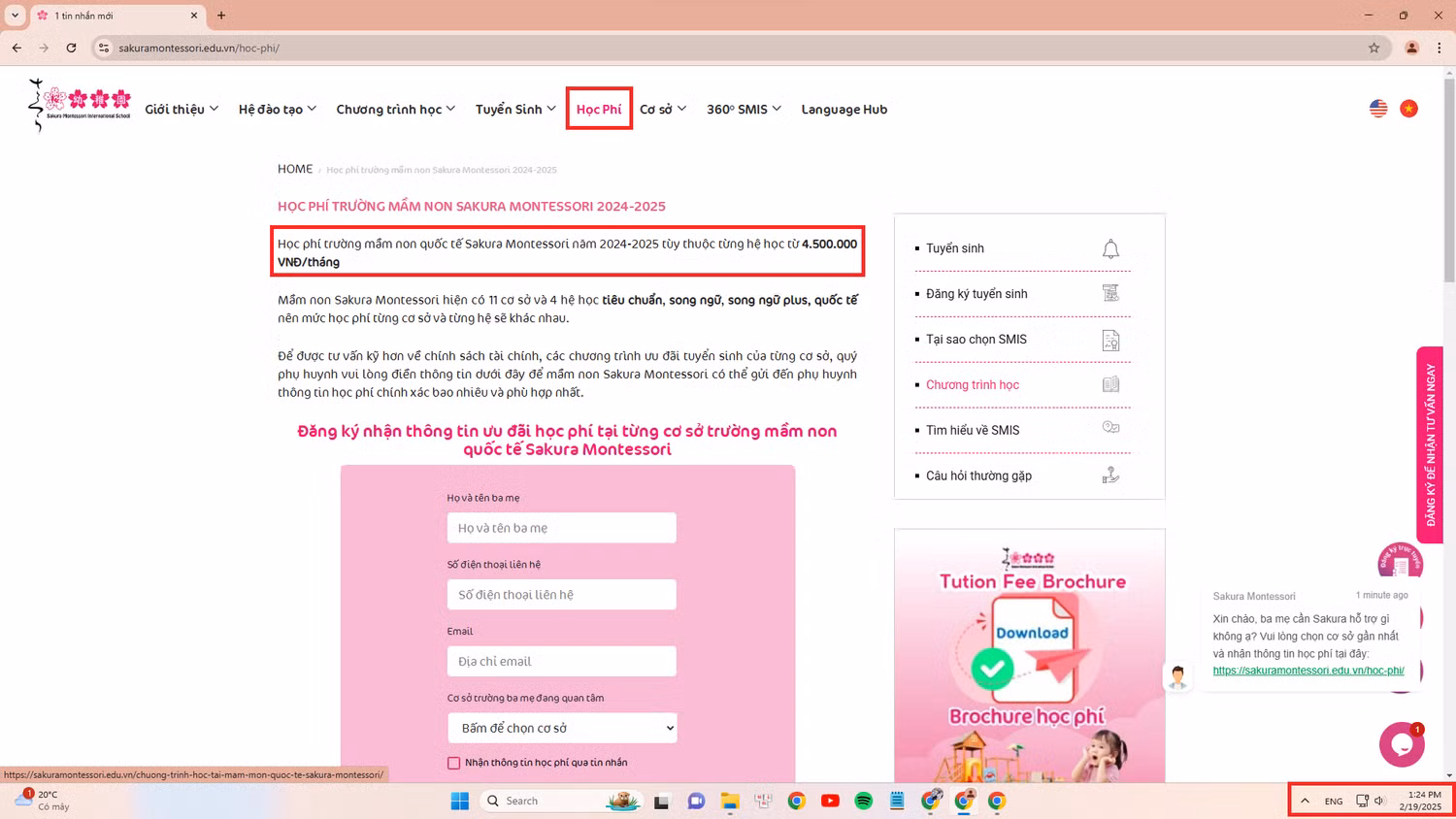
Task: Open the Language Hub menu item
Action: 844,109
